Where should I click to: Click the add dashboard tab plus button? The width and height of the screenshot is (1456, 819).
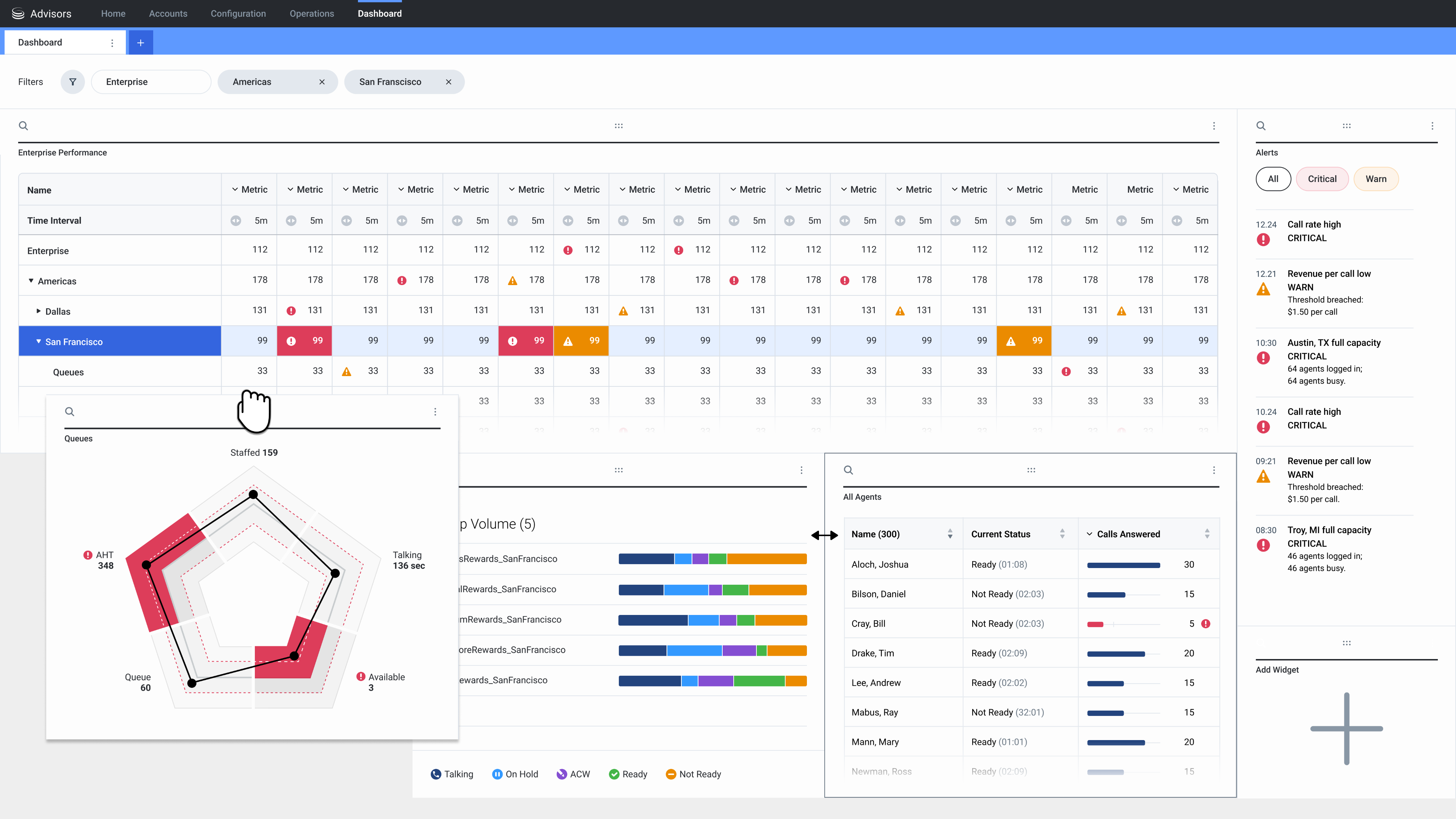(x=141, y=42)
